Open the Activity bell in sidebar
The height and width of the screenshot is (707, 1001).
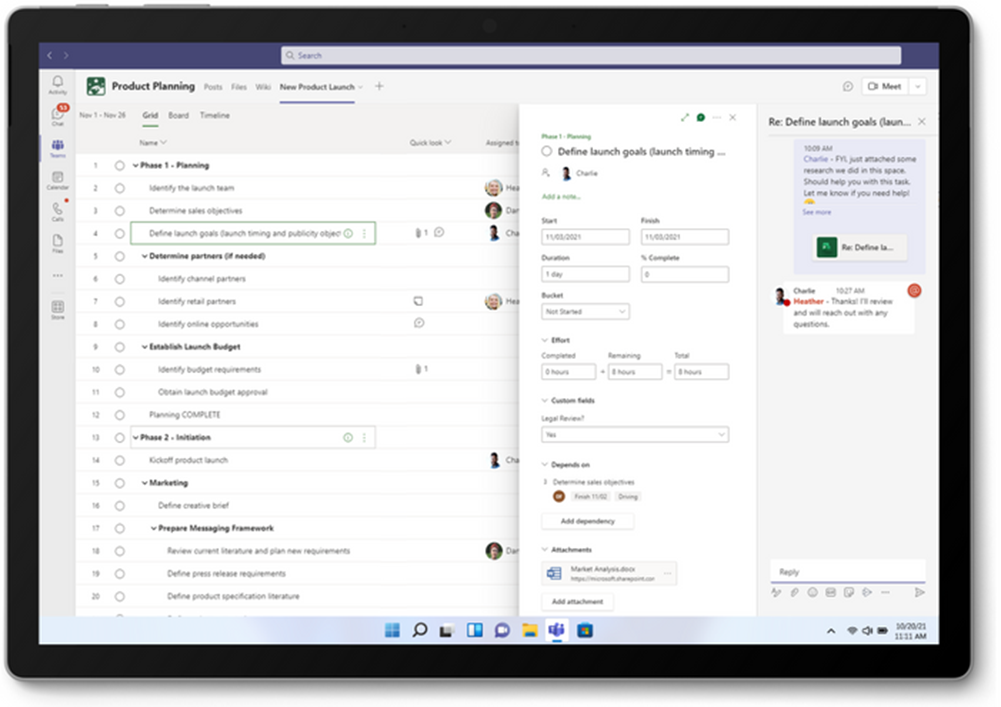coord(57,84)
